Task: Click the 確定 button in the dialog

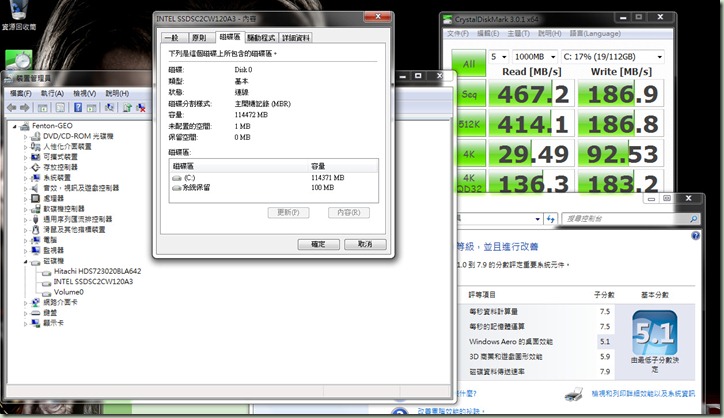Action: [318, 244]
